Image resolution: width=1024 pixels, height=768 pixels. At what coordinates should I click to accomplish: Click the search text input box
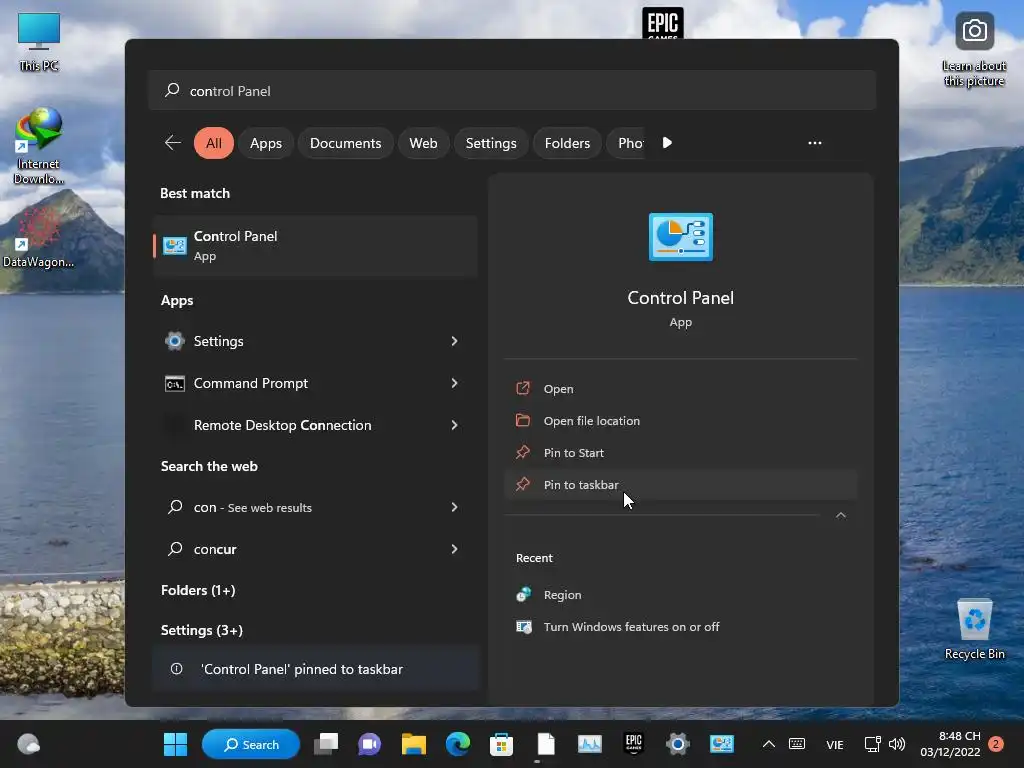tap(512, 90)
